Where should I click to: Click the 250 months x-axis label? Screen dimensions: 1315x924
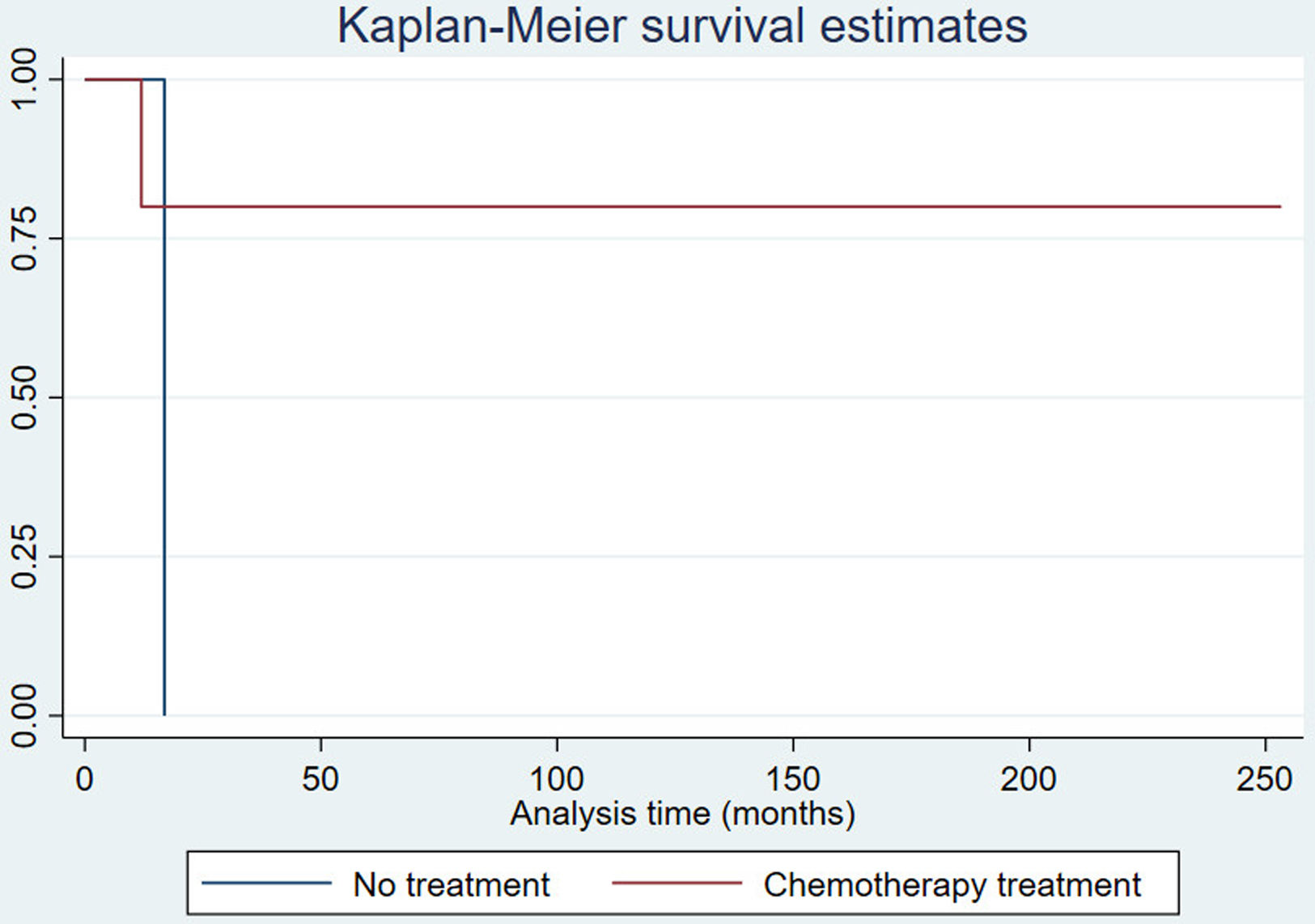(1264, 778)
